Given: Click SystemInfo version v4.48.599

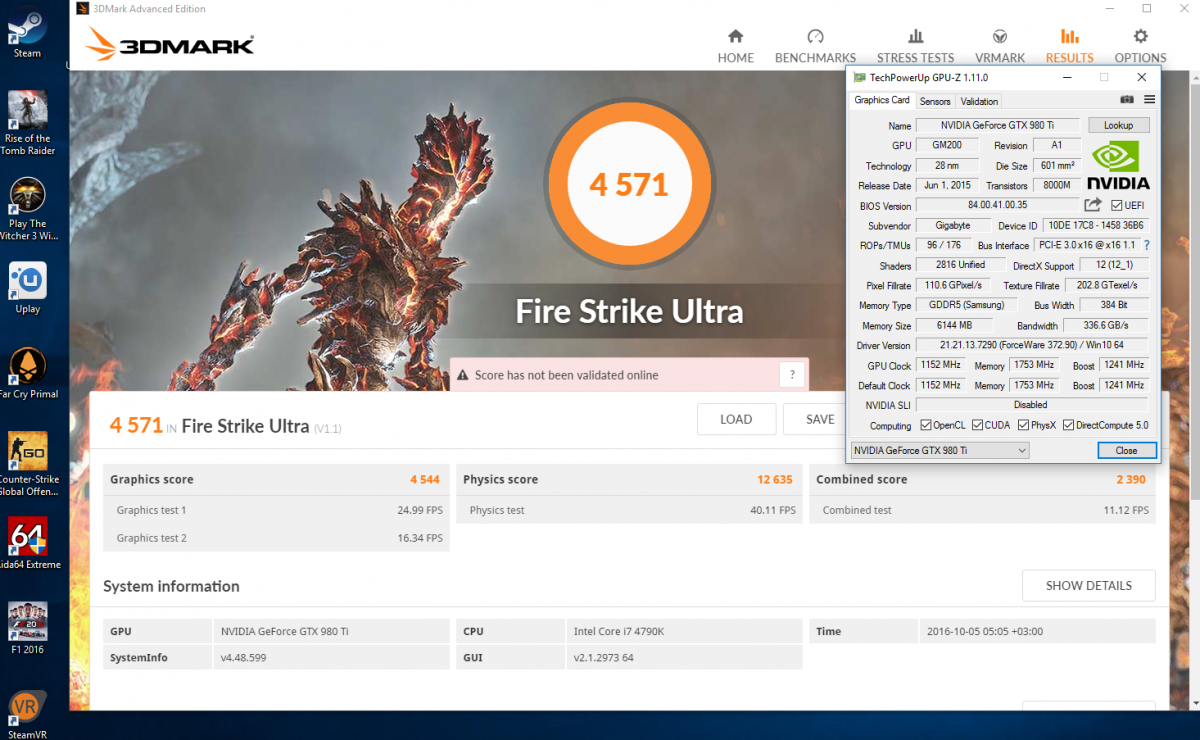Looking at the screenshot, I should 244,658.
